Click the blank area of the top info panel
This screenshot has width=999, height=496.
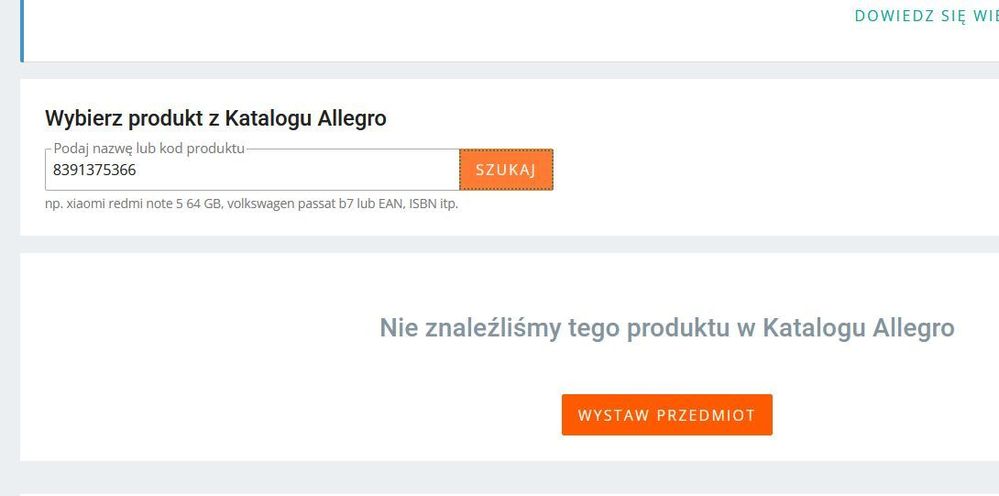point(400,30)
